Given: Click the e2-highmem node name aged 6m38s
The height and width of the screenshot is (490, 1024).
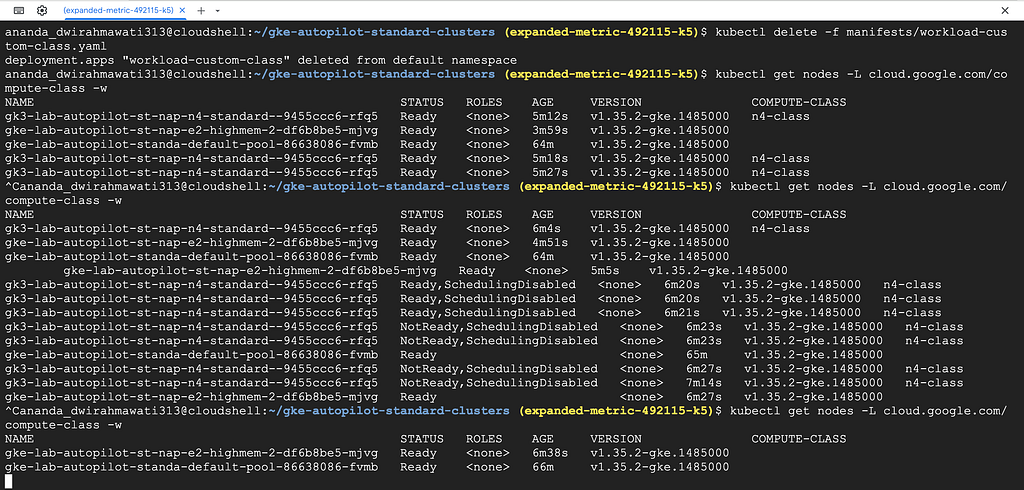Looking at the screenshot, I should point(191,453).
